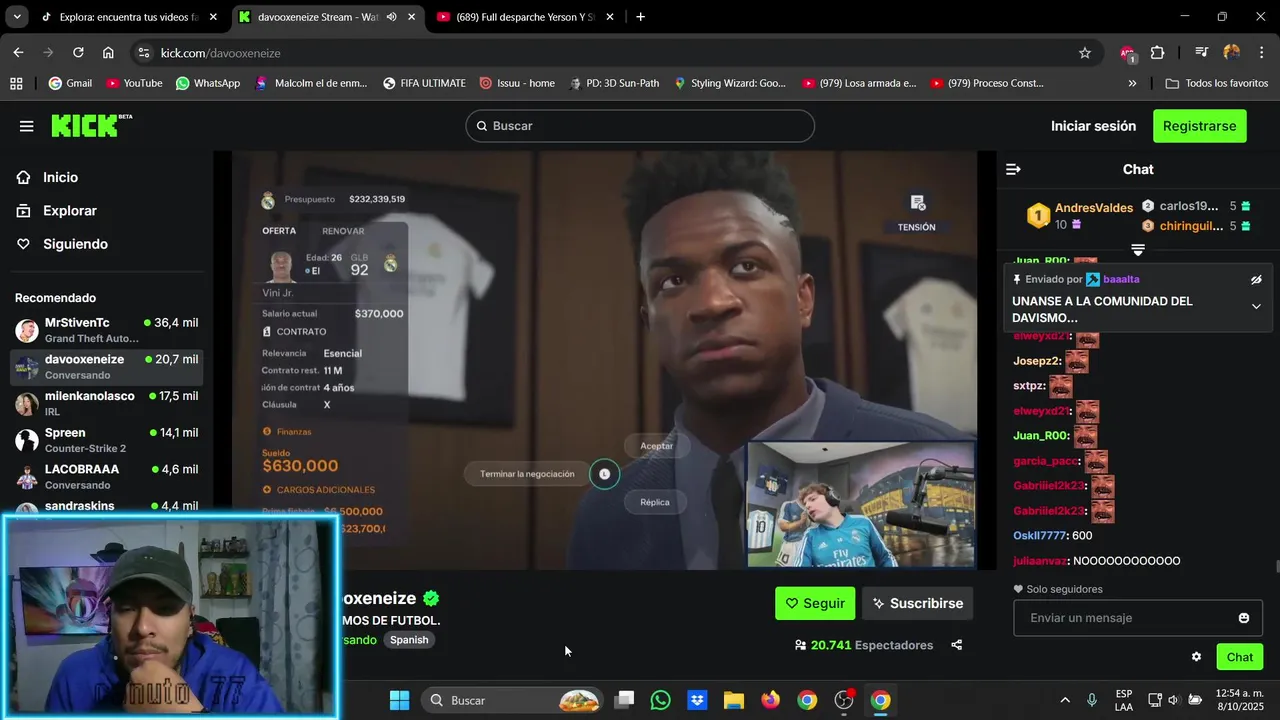Open MrStivenTc recommended channel
The width and height of the screenshot is (1280, 720).
106,330
